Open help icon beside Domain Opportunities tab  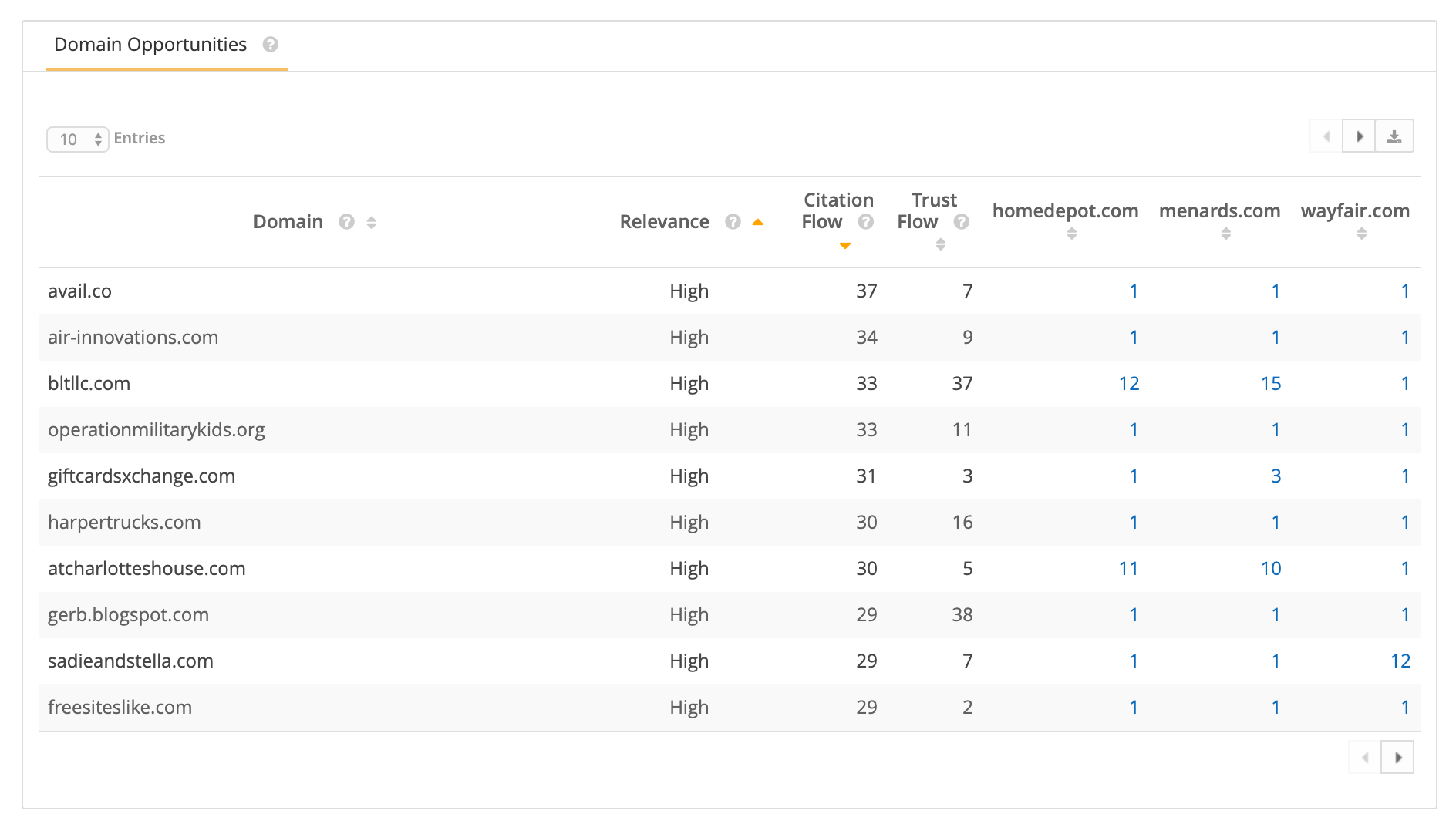pos(270,45)
